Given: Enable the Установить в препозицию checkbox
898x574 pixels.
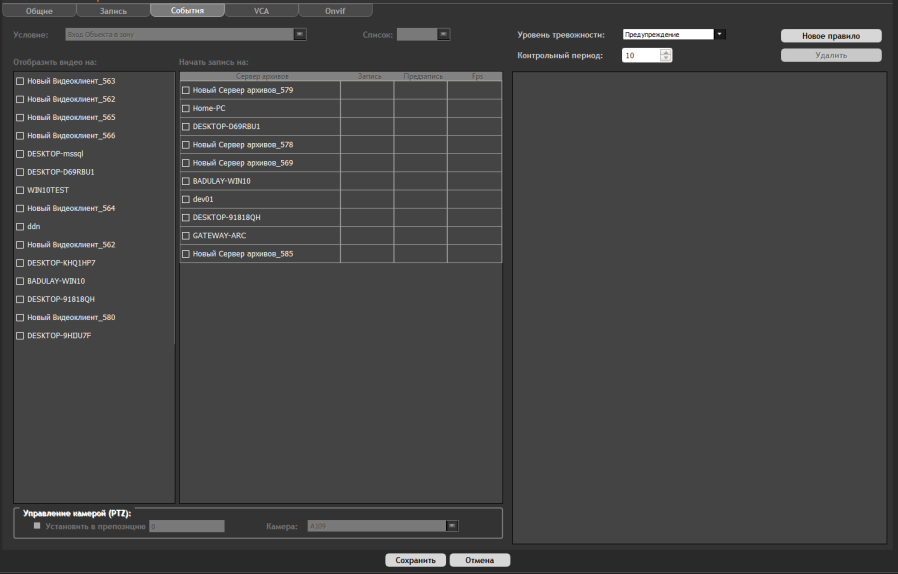Looking at the screenshot, I should 38,525.
